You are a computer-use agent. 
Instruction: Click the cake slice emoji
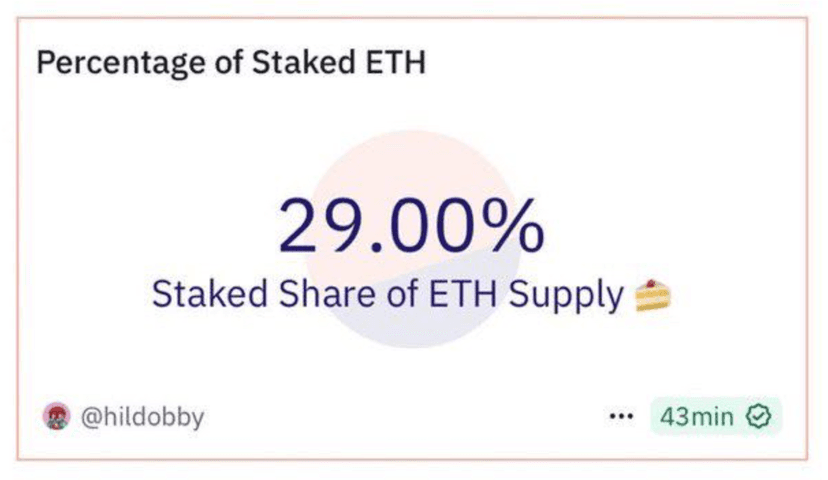click(x=653, y=296)
